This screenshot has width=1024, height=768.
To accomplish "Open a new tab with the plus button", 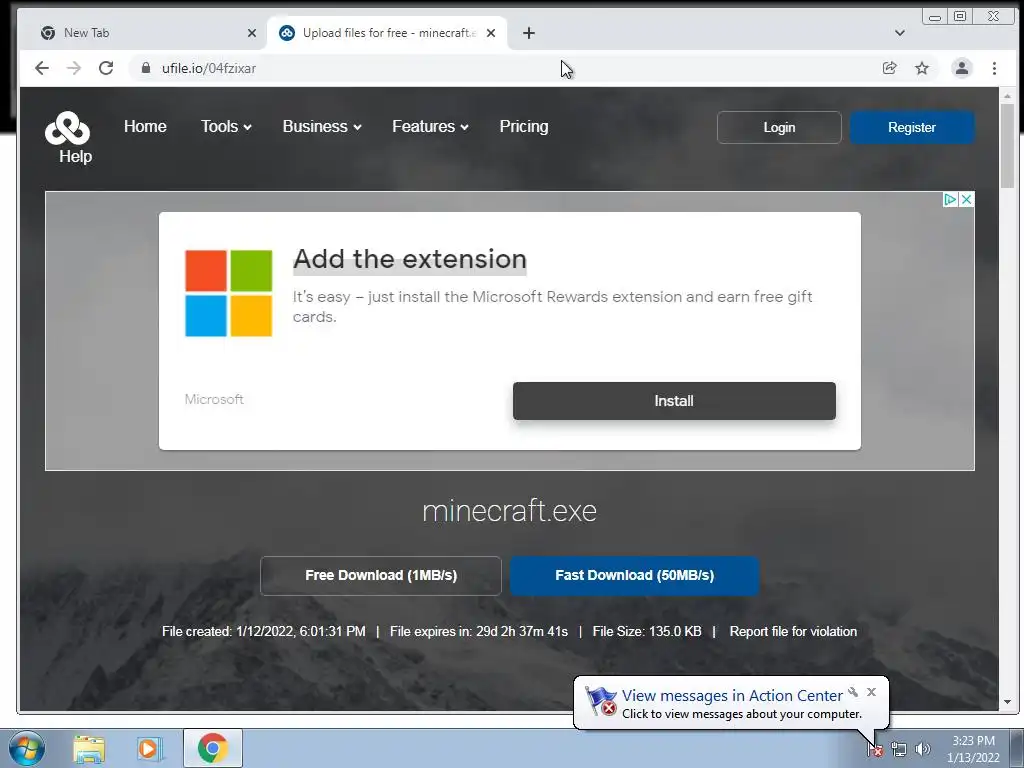I will point(529,33).
